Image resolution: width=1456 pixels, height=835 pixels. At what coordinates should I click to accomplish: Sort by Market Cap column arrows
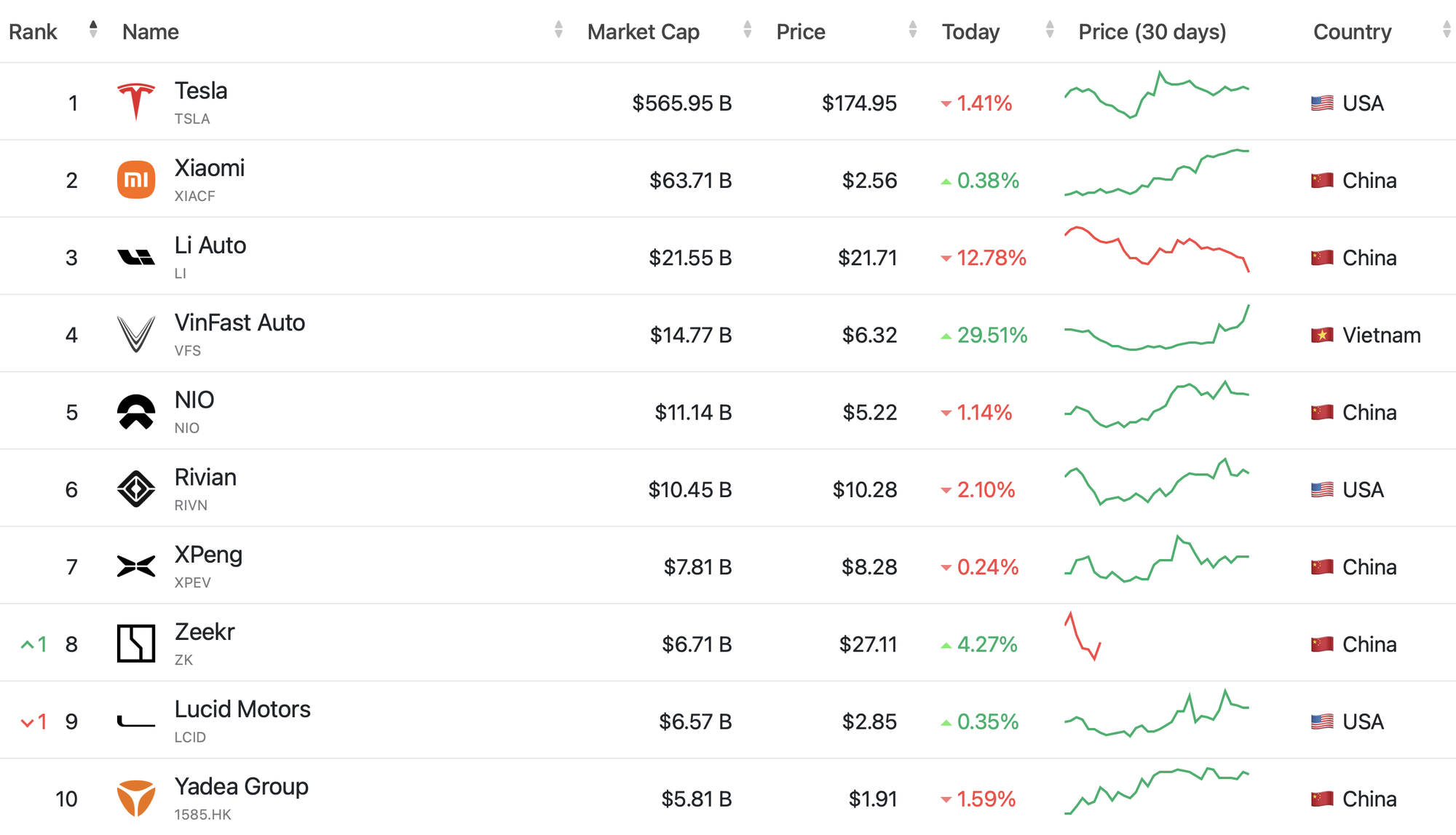(747, 30)
